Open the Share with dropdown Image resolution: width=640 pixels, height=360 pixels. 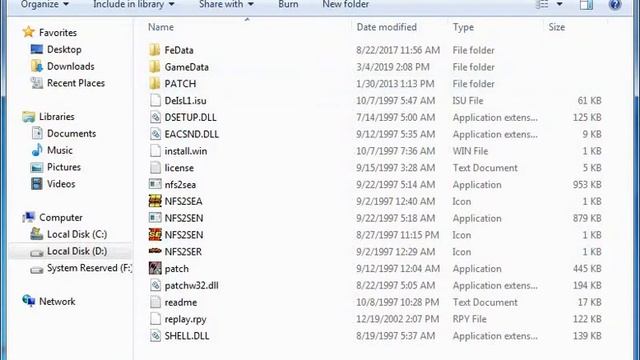(226, 4)
